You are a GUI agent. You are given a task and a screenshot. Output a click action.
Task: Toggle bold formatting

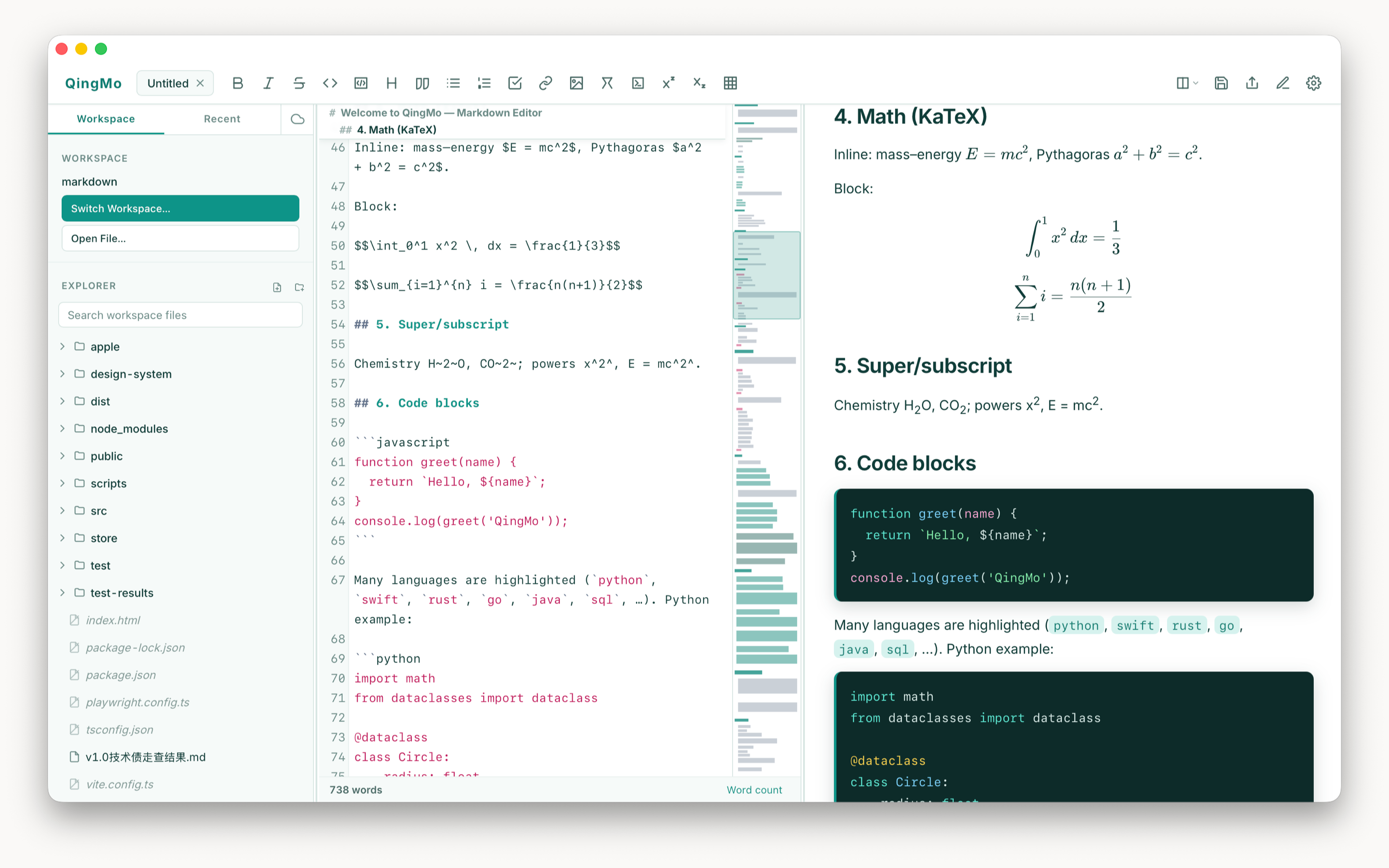[238, 83]
